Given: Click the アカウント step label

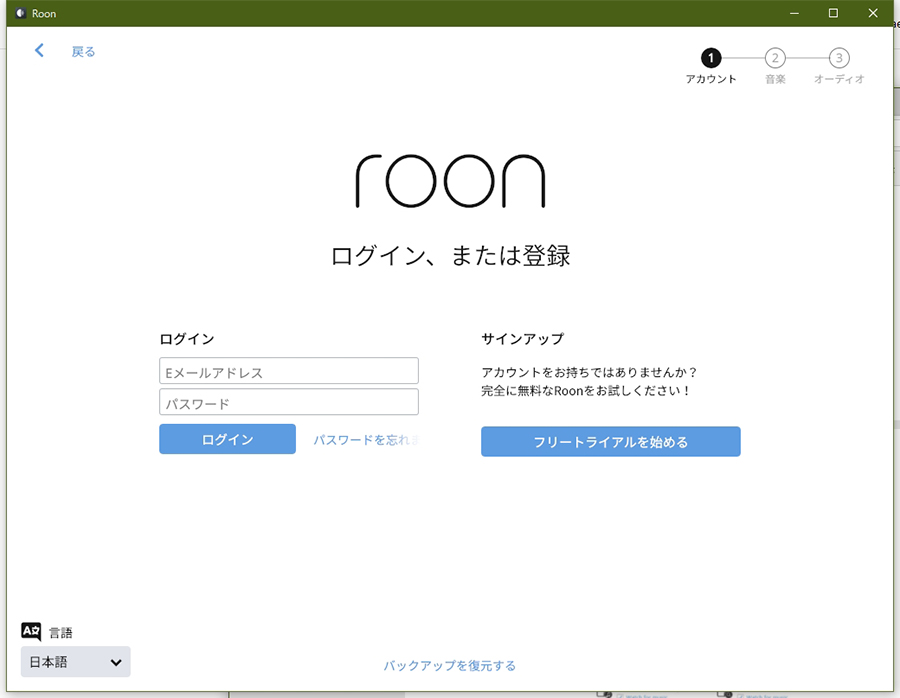Looking at the screenshot, I should (x=711, y=79).
